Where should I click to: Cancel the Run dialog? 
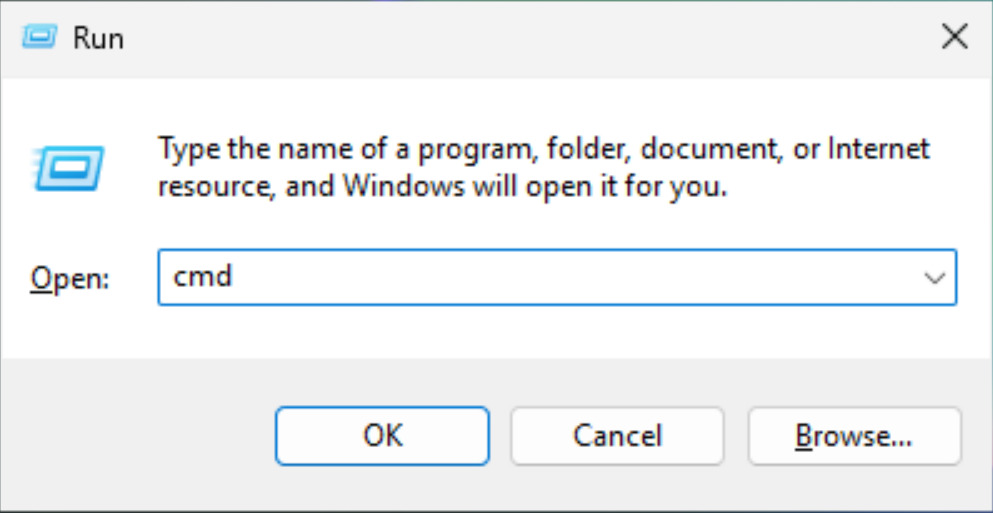[617, 435]
